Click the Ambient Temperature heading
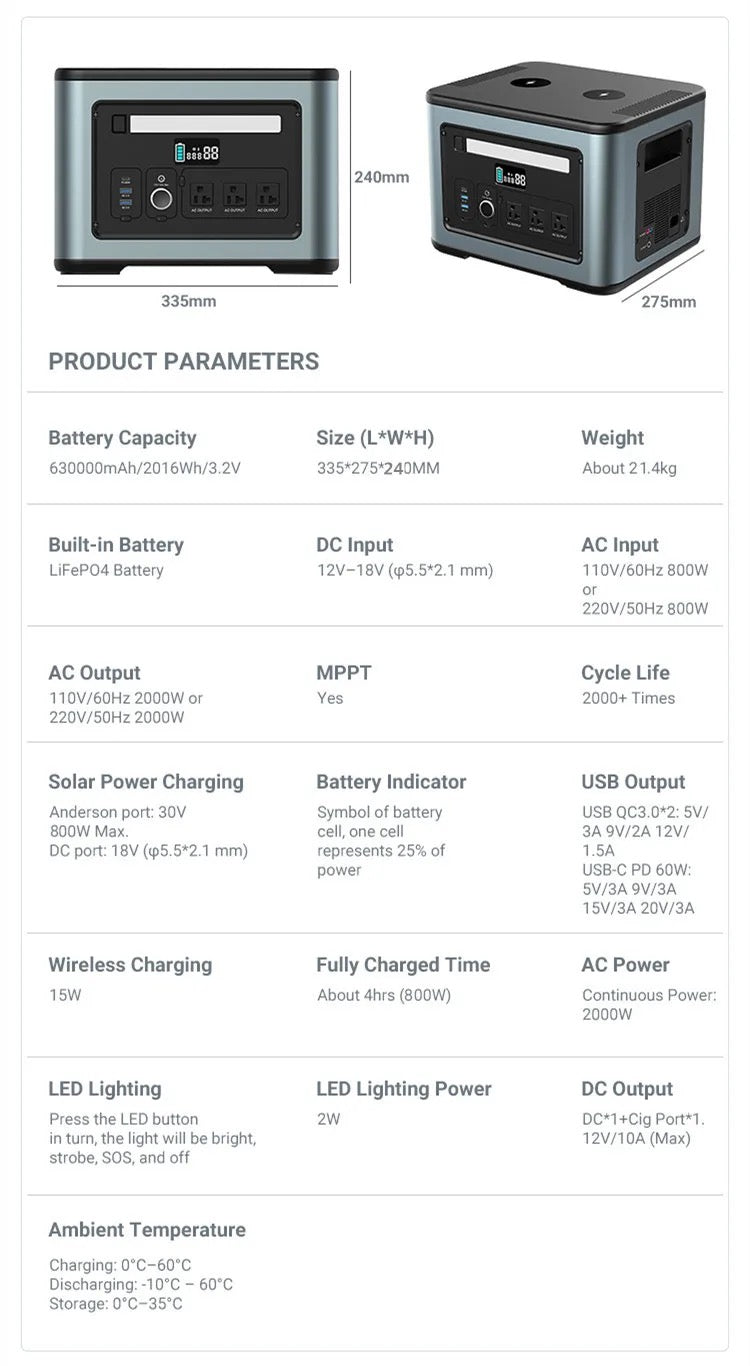Viewport: 750px width, 1366px height. [147, 1230]
